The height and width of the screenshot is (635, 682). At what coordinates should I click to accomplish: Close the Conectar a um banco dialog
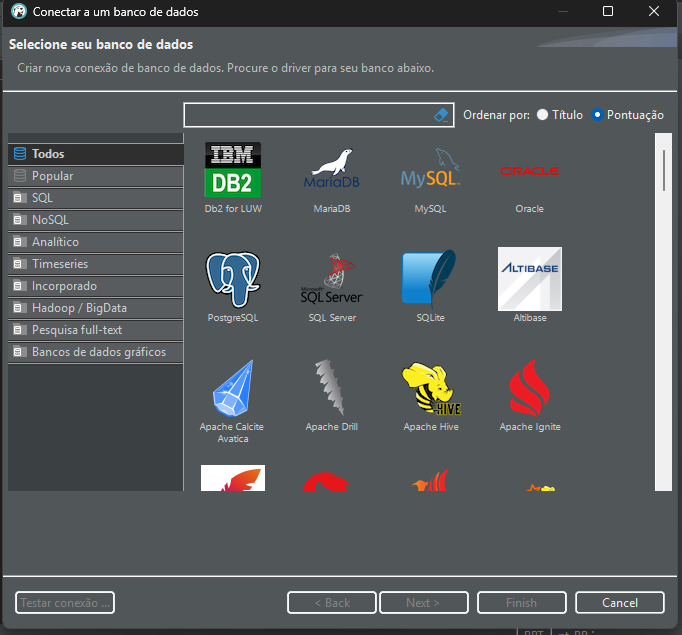click(654, 11)
